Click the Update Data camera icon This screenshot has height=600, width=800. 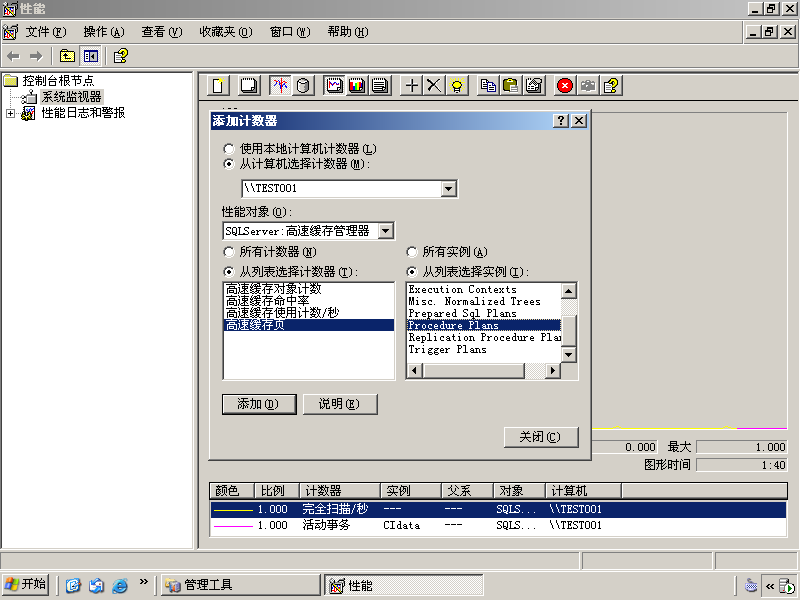[588, 86]
